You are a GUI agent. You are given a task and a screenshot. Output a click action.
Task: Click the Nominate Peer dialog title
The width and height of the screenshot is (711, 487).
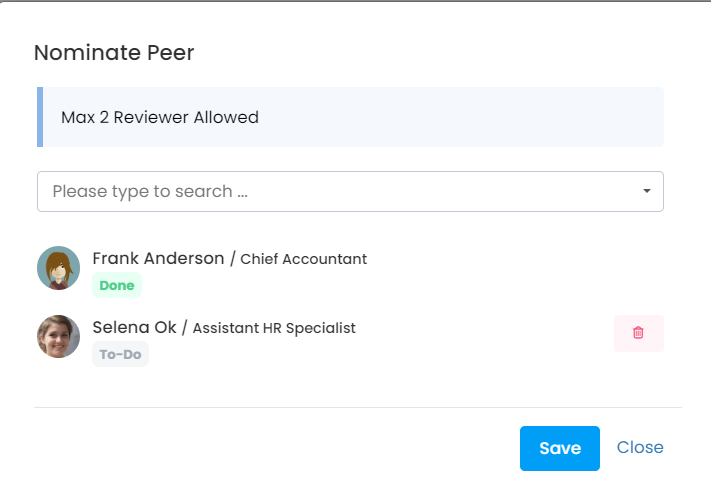(114, 53)
